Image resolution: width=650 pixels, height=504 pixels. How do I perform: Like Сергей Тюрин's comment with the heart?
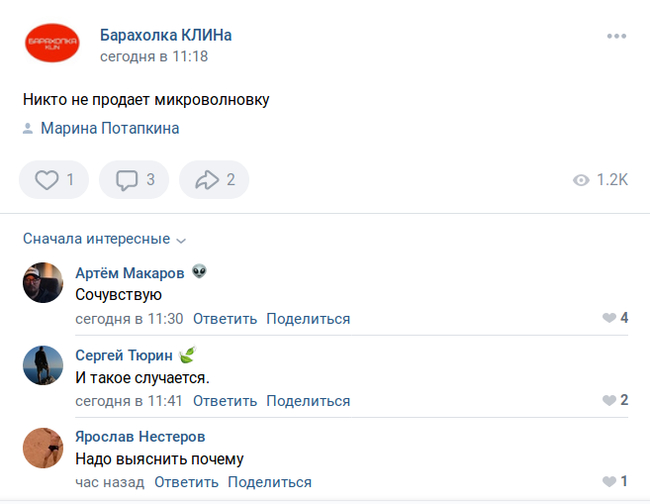point(609,400)
